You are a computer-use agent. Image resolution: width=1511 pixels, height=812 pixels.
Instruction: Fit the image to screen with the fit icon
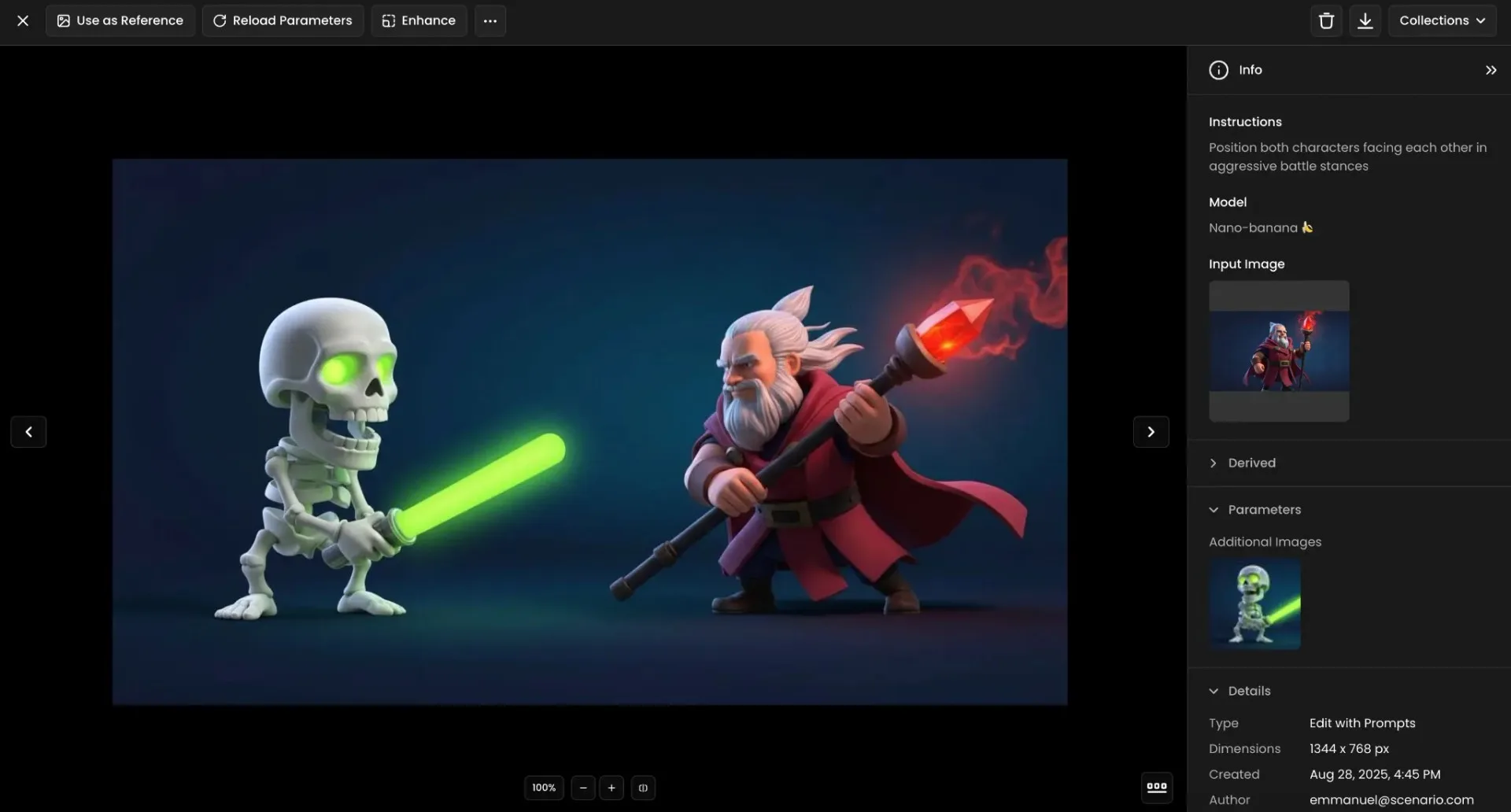tap(643, 788)
